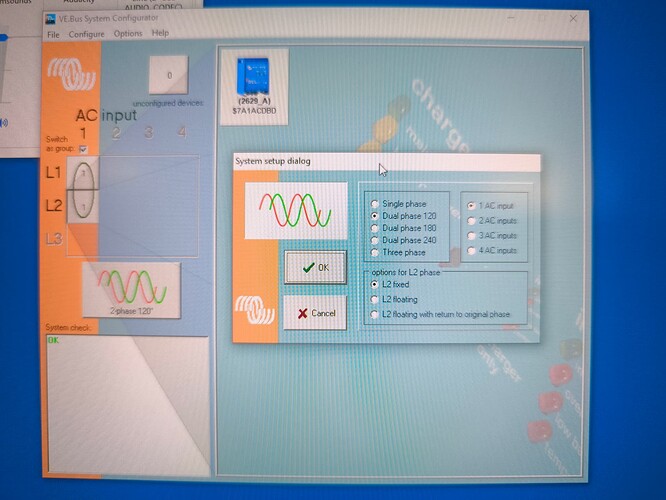This screenshot has height=500, width=666.
Task: Confirm the dialog with OK button
Action: (x=316, y=267)
